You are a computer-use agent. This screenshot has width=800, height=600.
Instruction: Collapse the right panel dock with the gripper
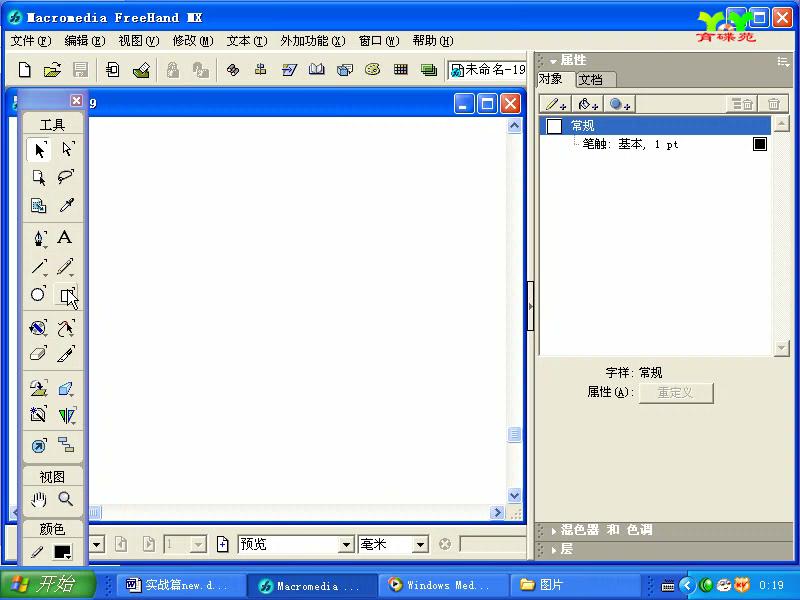point(530,306)
